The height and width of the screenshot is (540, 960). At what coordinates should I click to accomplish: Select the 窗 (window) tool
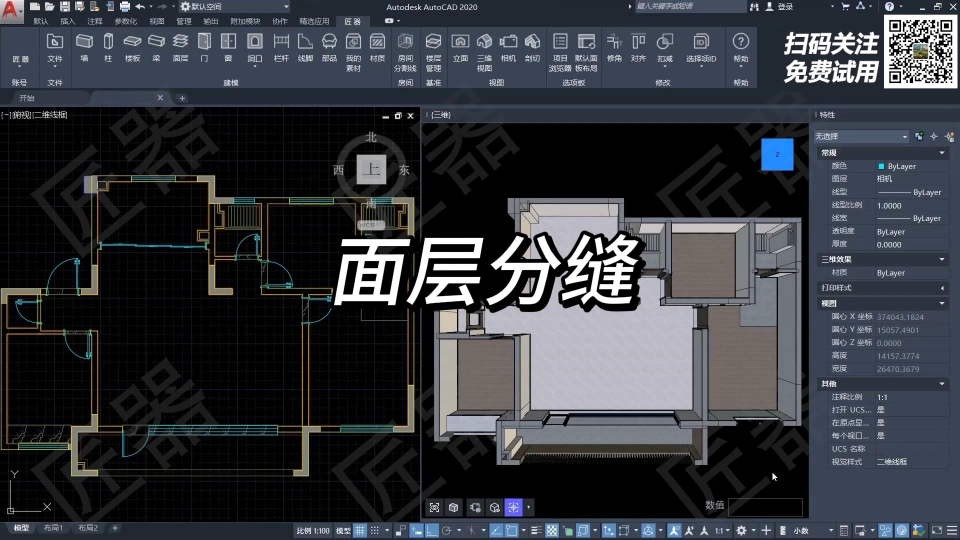228,48
